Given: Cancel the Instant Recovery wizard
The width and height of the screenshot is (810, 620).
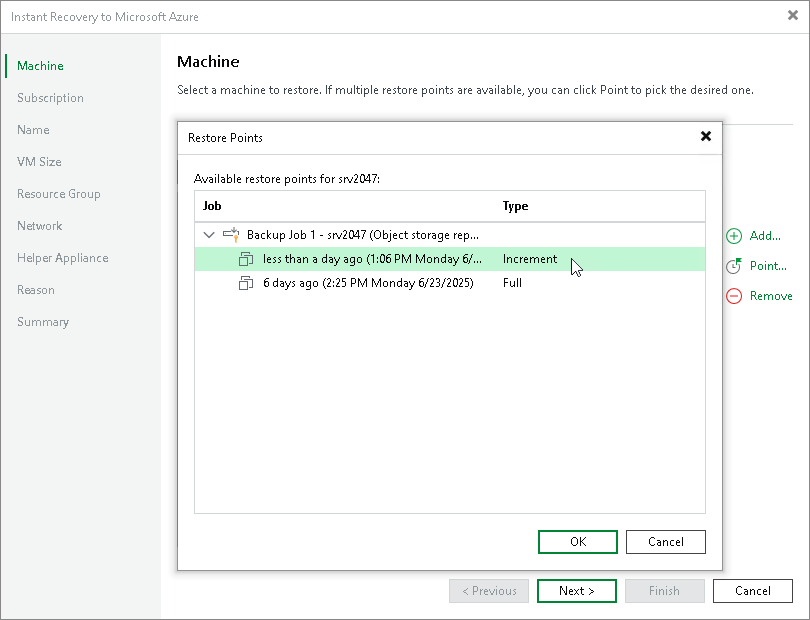Looking at the screenshot, I should 753,591.
